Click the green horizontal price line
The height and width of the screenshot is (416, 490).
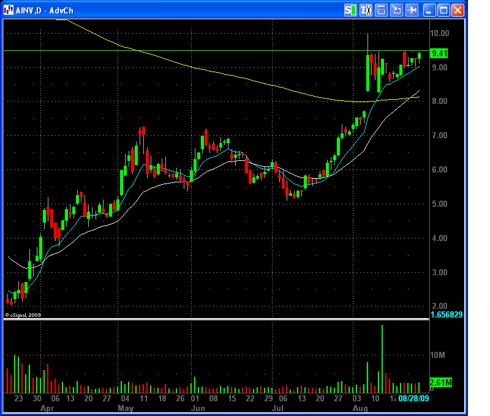(x=217, y=51)
